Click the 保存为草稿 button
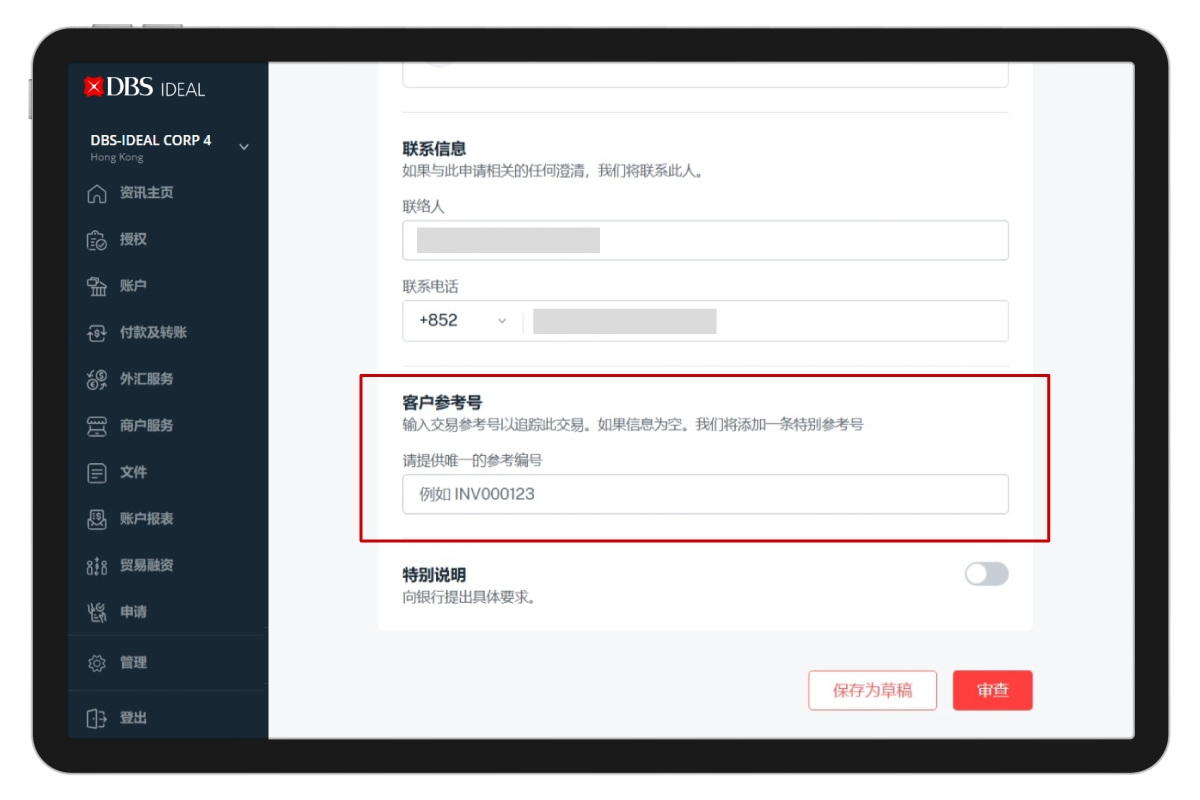This screenshot has width=1200, height=800. click(872, 690)
